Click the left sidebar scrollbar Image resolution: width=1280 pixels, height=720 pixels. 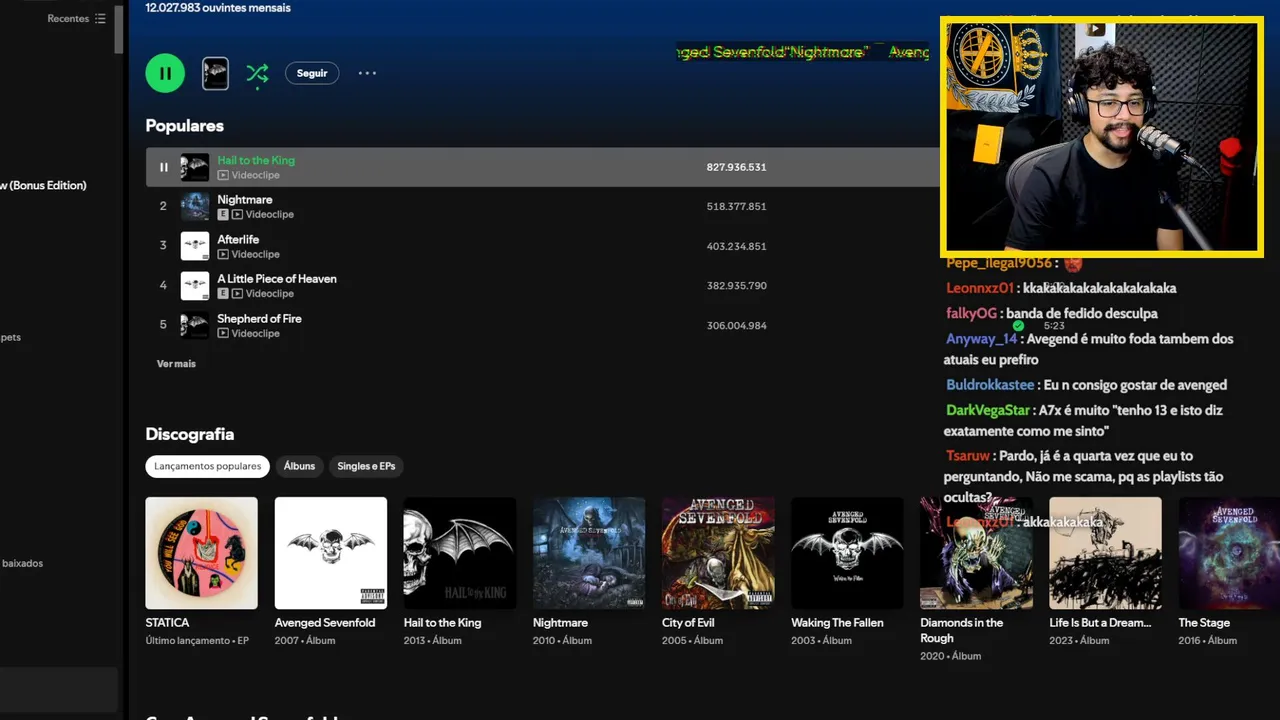[119, 28]
